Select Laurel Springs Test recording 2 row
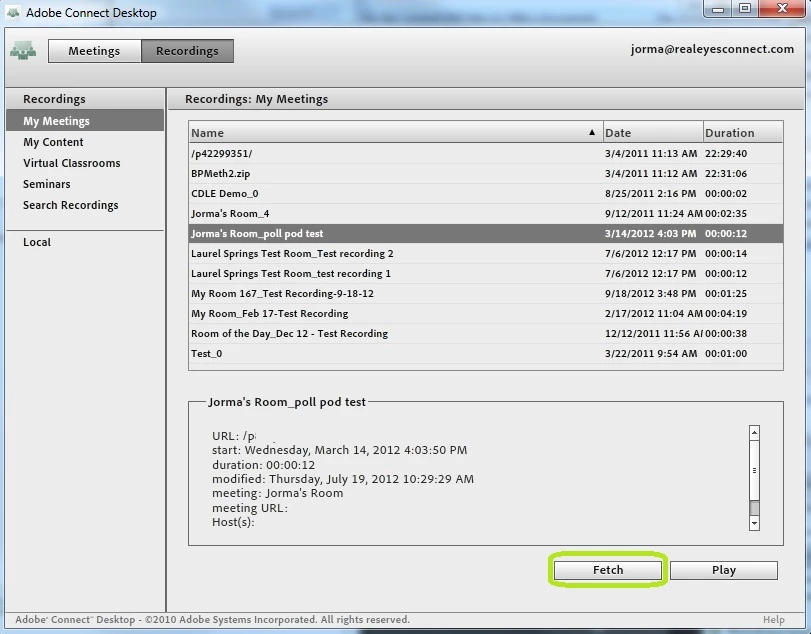Image resolution: width=811 pixels, height=634 pixels. click(x=486, y=253)
